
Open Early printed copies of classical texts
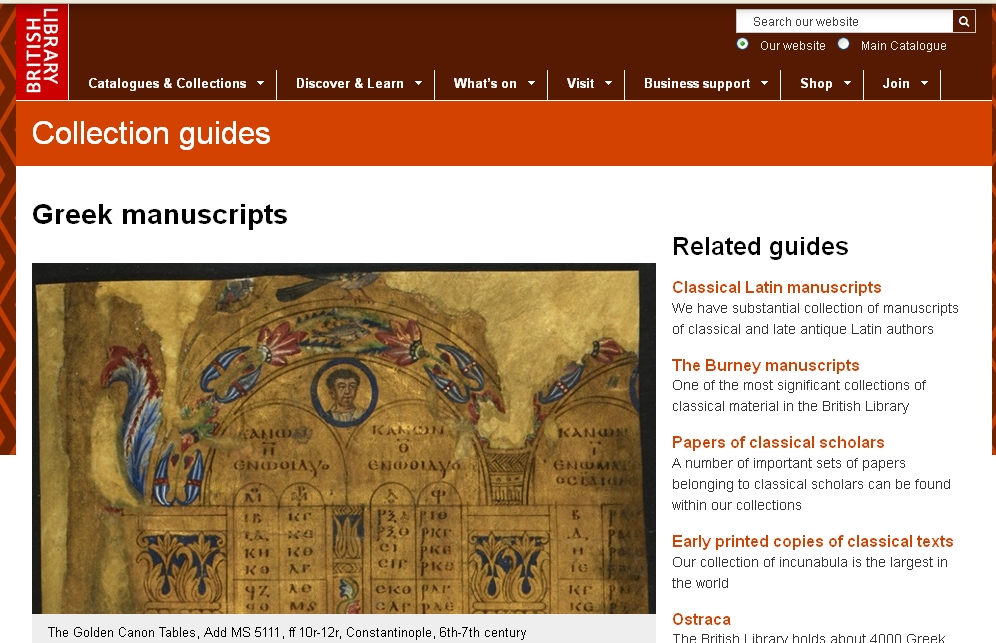click(x=811, y=541)
